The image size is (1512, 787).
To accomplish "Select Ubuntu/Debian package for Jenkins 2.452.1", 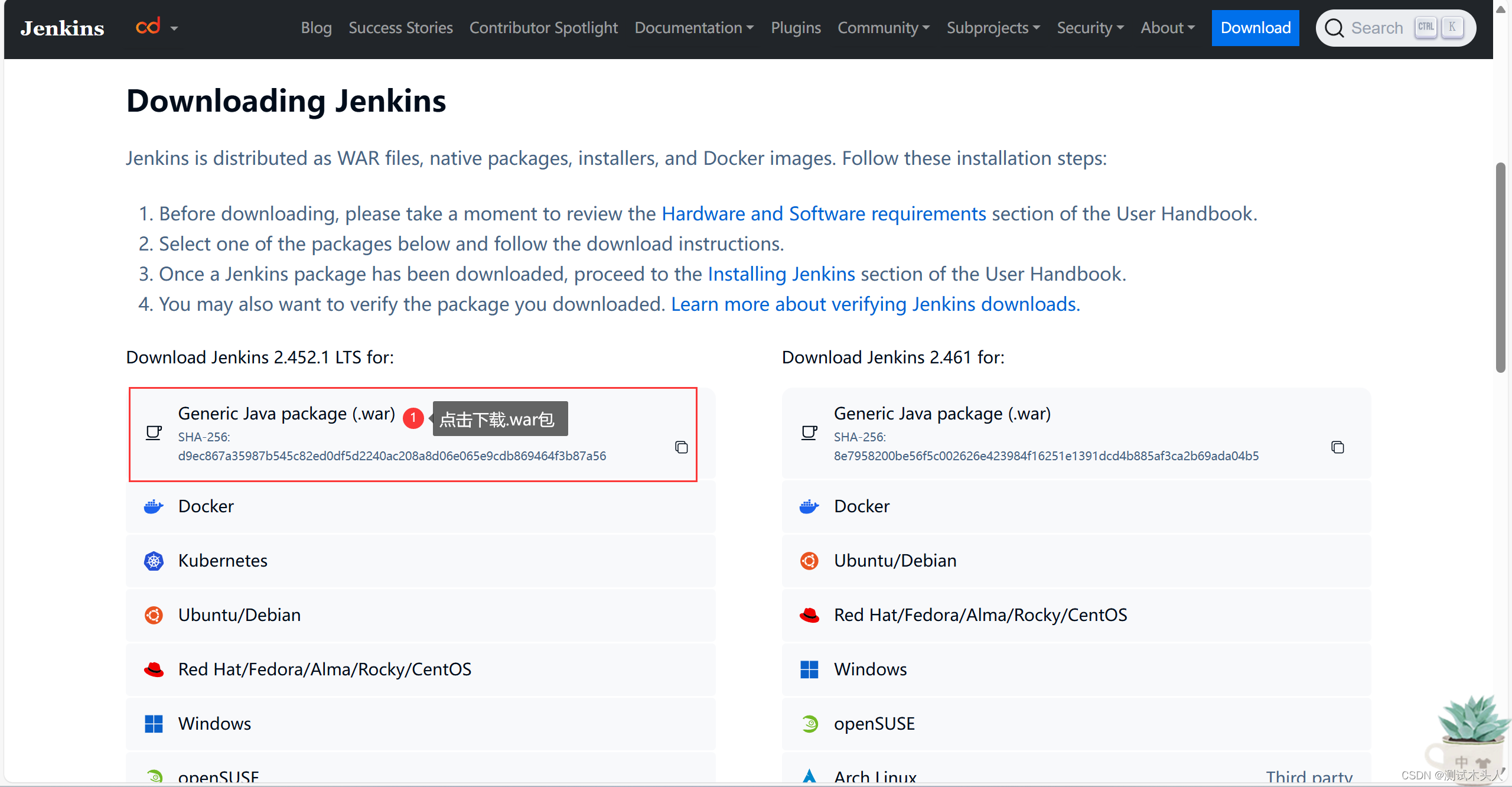I will 239,615.
